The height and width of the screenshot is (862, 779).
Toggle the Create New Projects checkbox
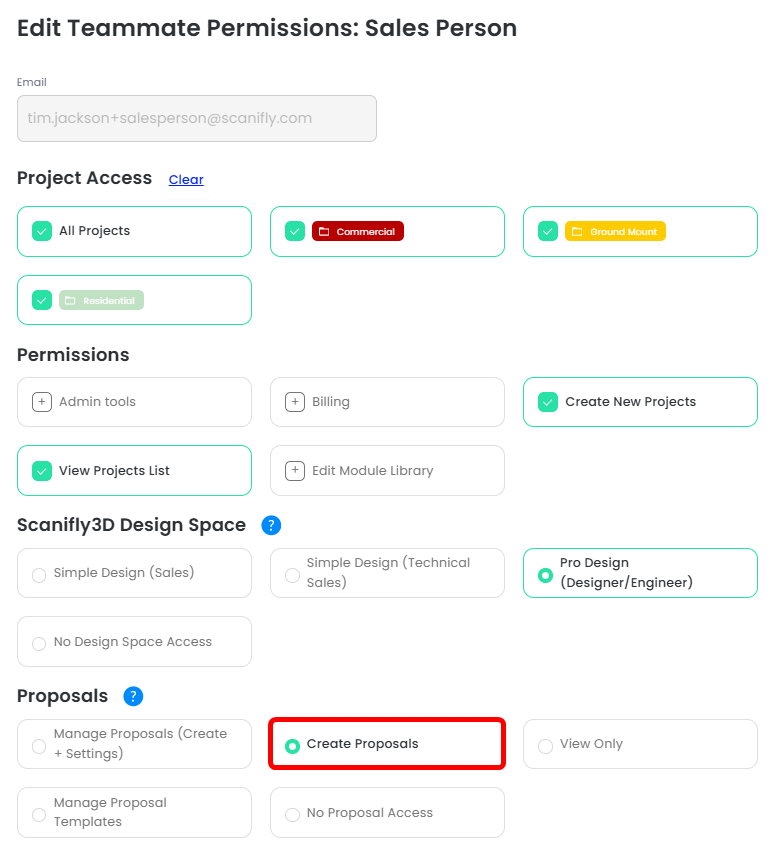pos(548,402)
